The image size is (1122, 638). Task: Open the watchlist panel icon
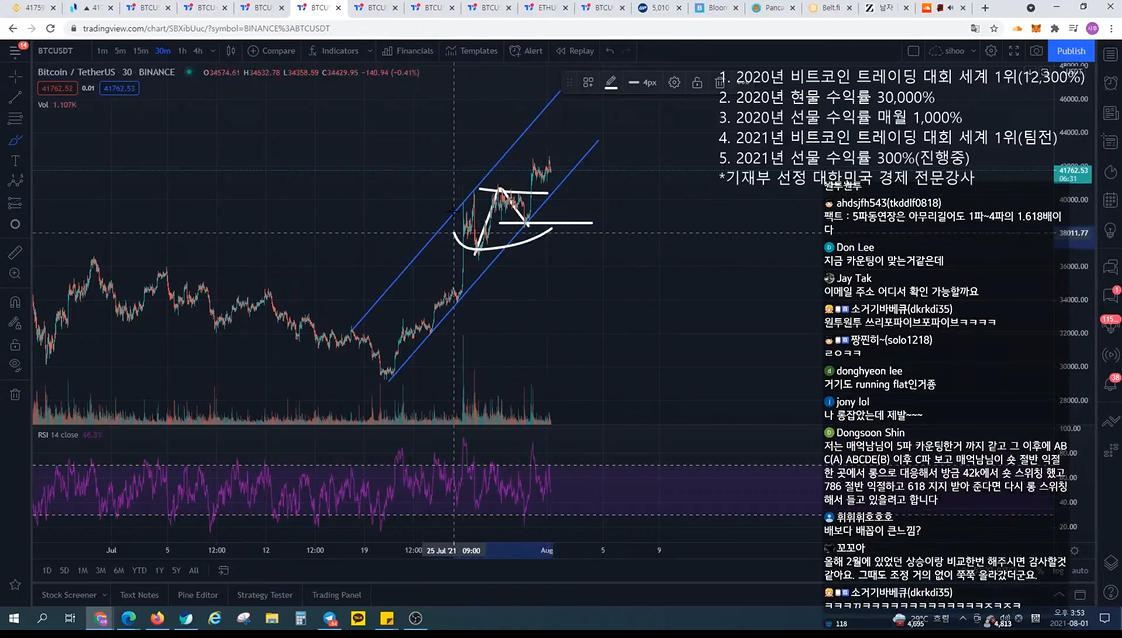point(1111,54)
